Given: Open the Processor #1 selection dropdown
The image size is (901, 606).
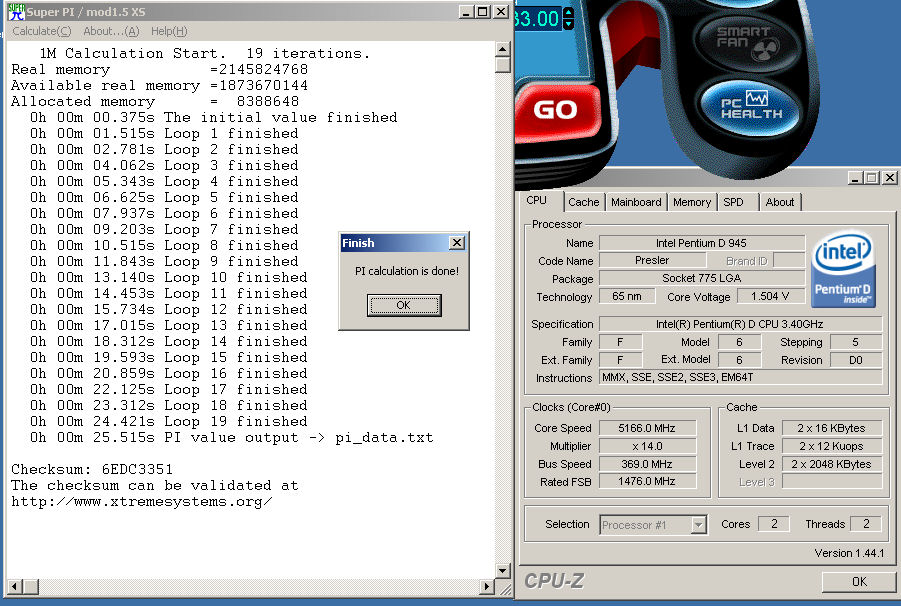Looking at the screenshot, I should [x=698, y=525].
